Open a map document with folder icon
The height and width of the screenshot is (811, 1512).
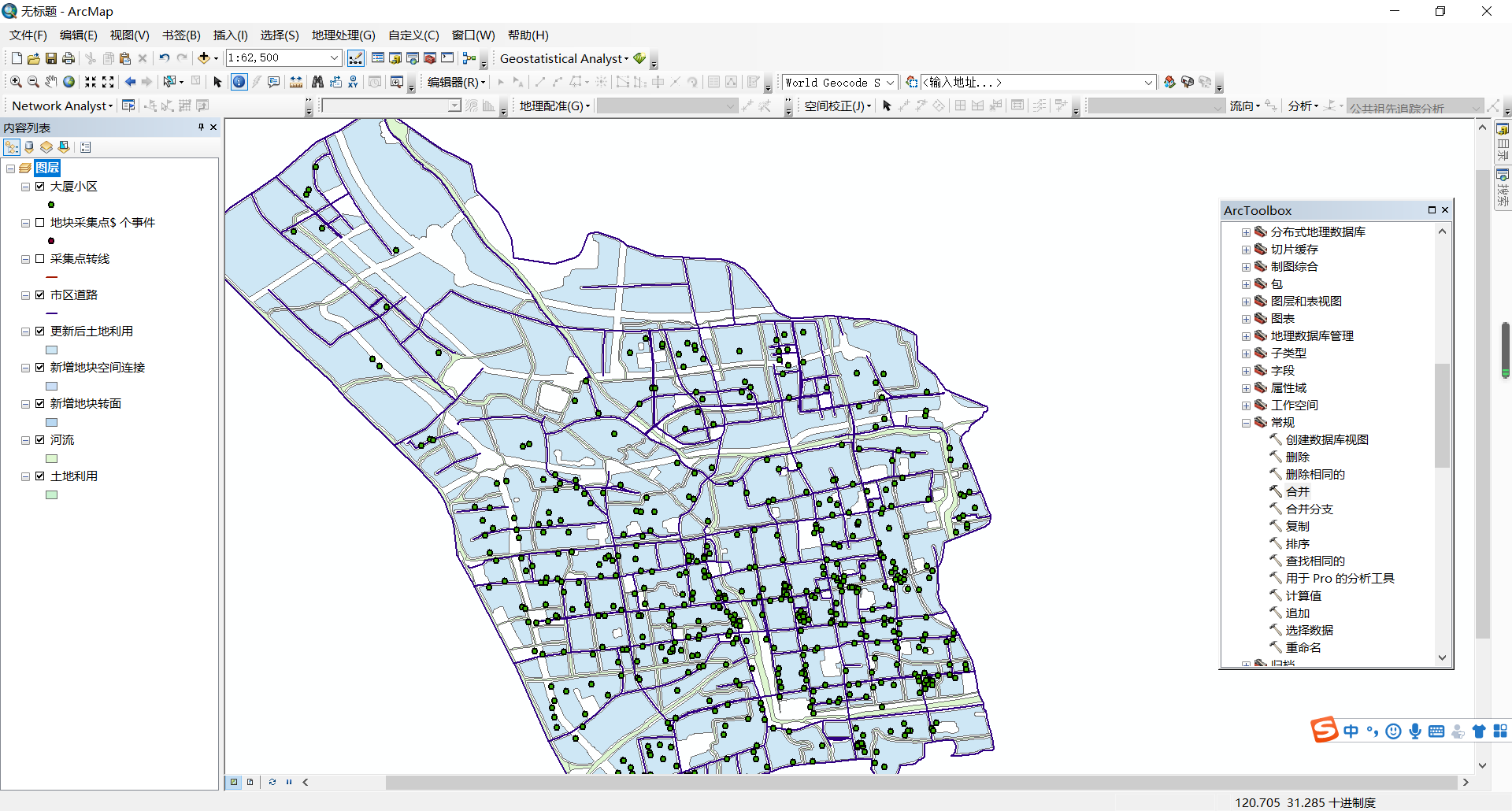pyautogui.click(x=34, y=58)
